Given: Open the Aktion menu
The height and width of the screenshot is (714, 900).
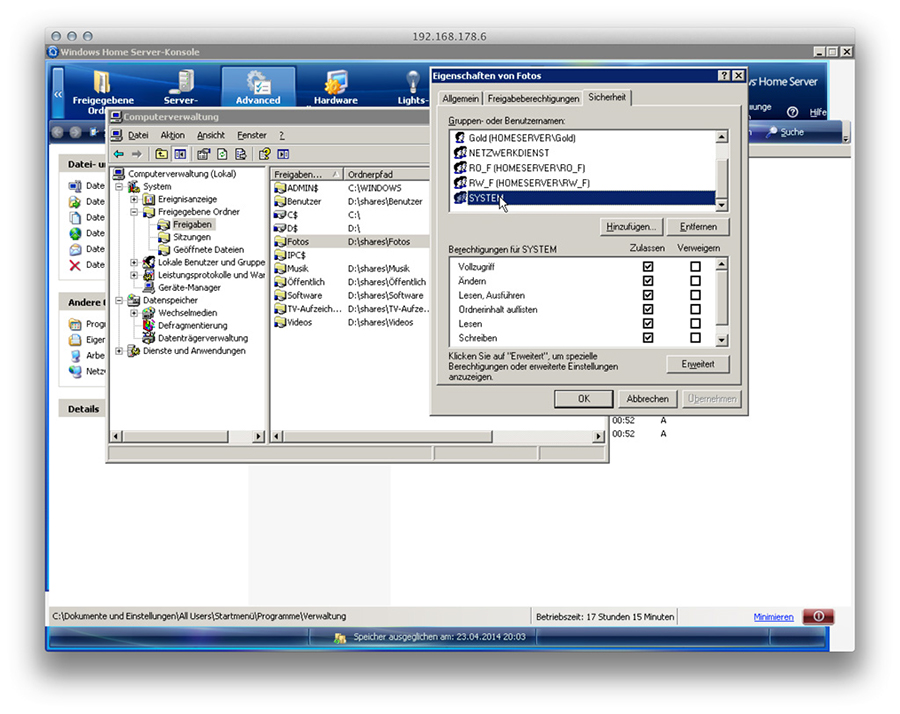Looking at the screenshot, I should coord(173,135).
